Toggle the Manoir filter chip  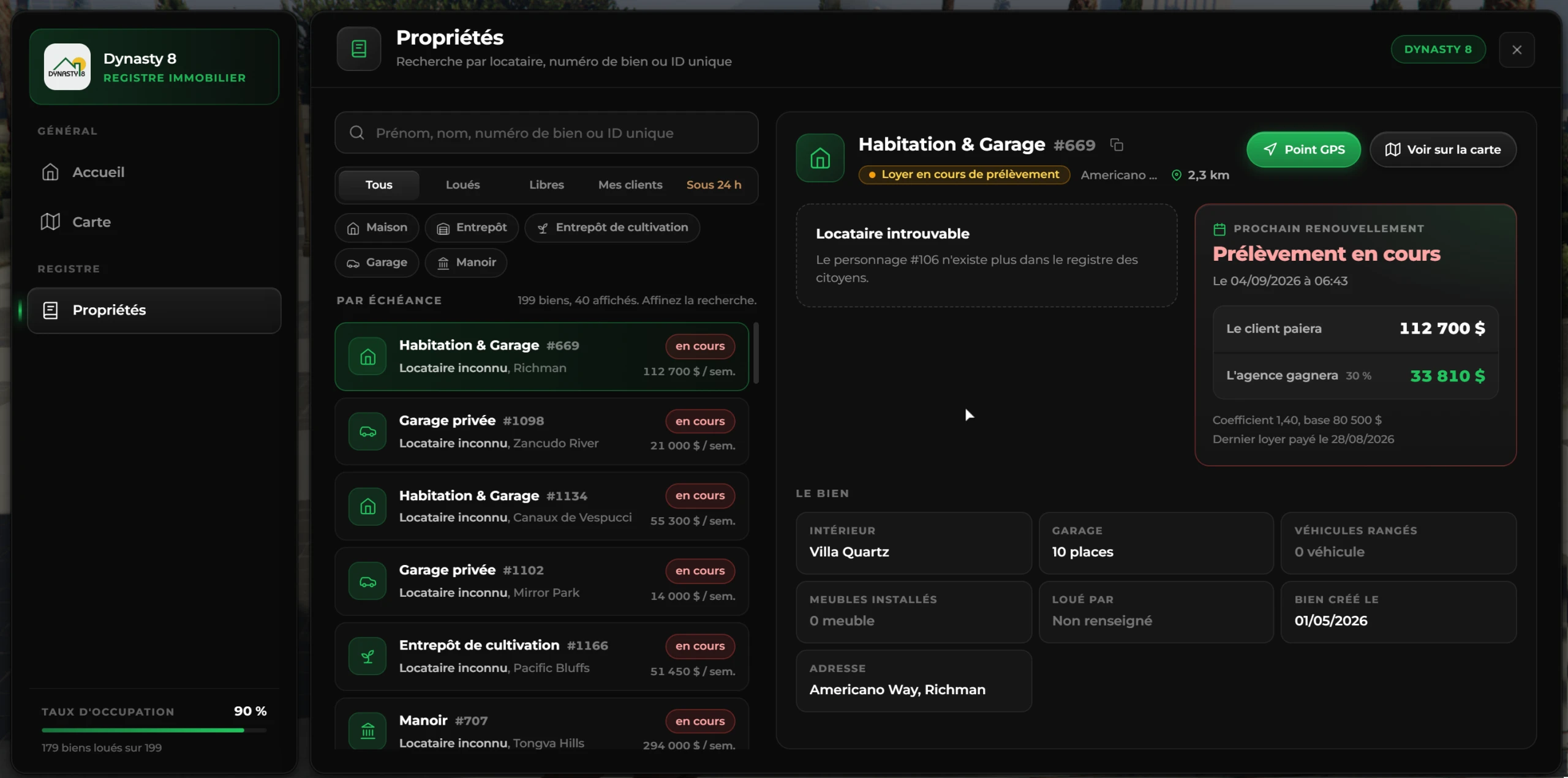click(x=466, y=263)
